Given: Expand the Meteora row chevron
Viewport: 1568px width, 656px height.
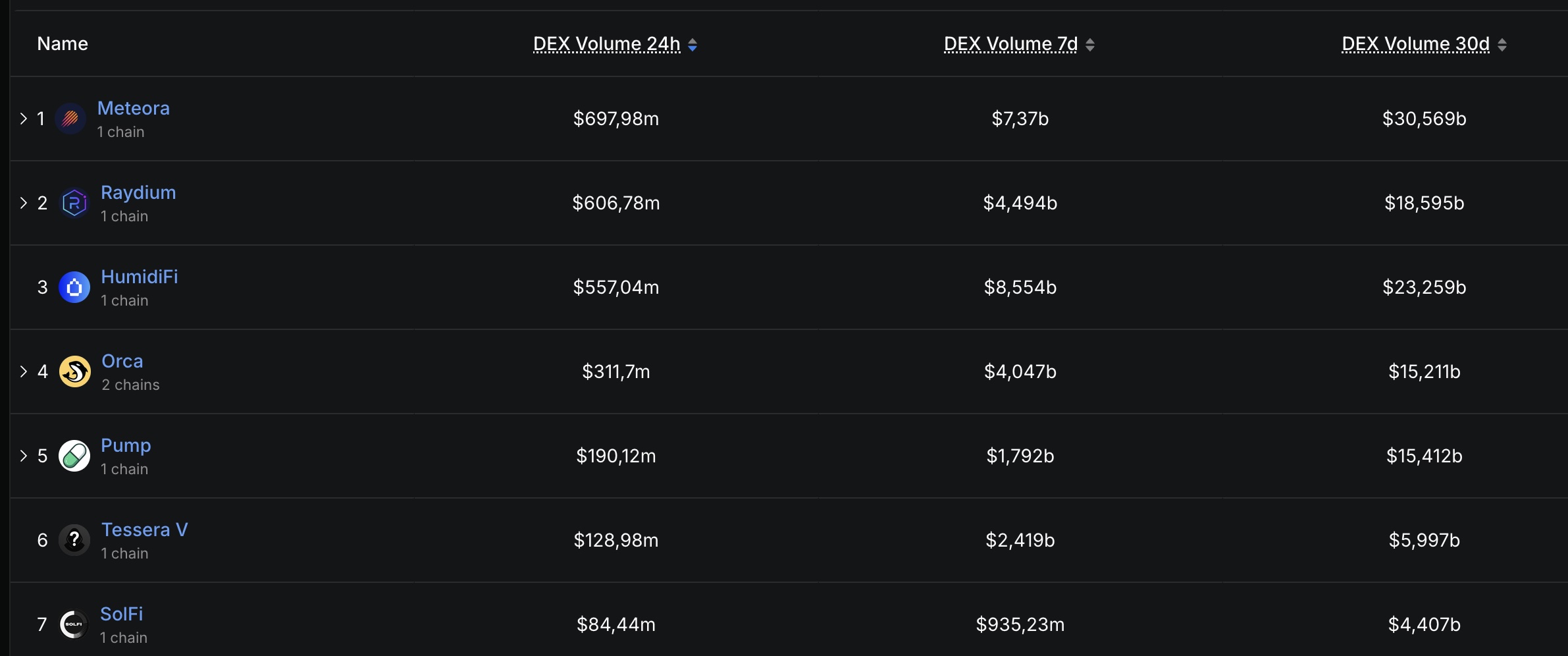Looking at the screenshot, I should pos(24,119).
